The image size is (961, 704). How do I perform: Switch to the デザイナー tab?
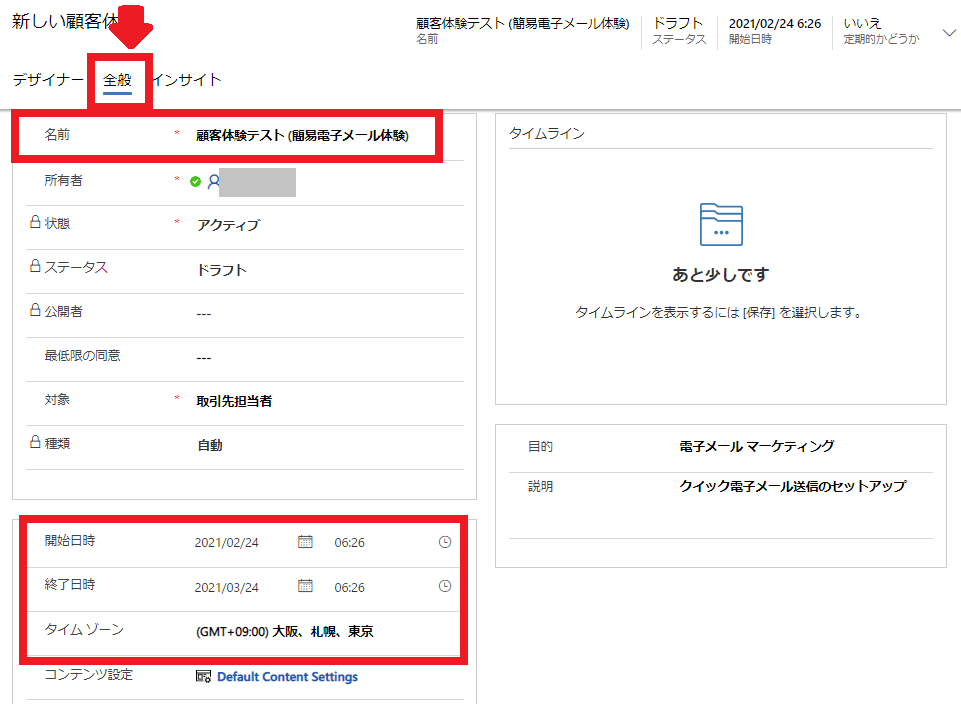48,80
